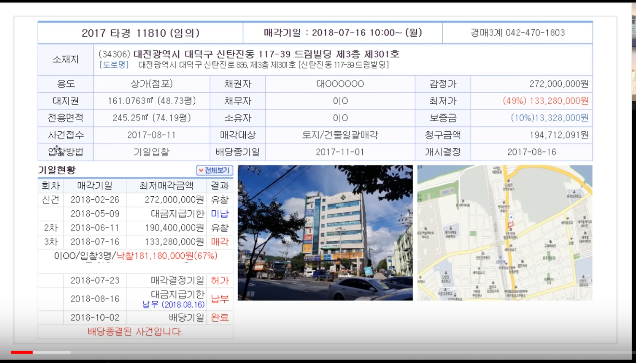Screen dimensions: 636x363
Task: Click the 매각기일 2018-07-16 10:00 header
Action: click(x=343, y=32)
